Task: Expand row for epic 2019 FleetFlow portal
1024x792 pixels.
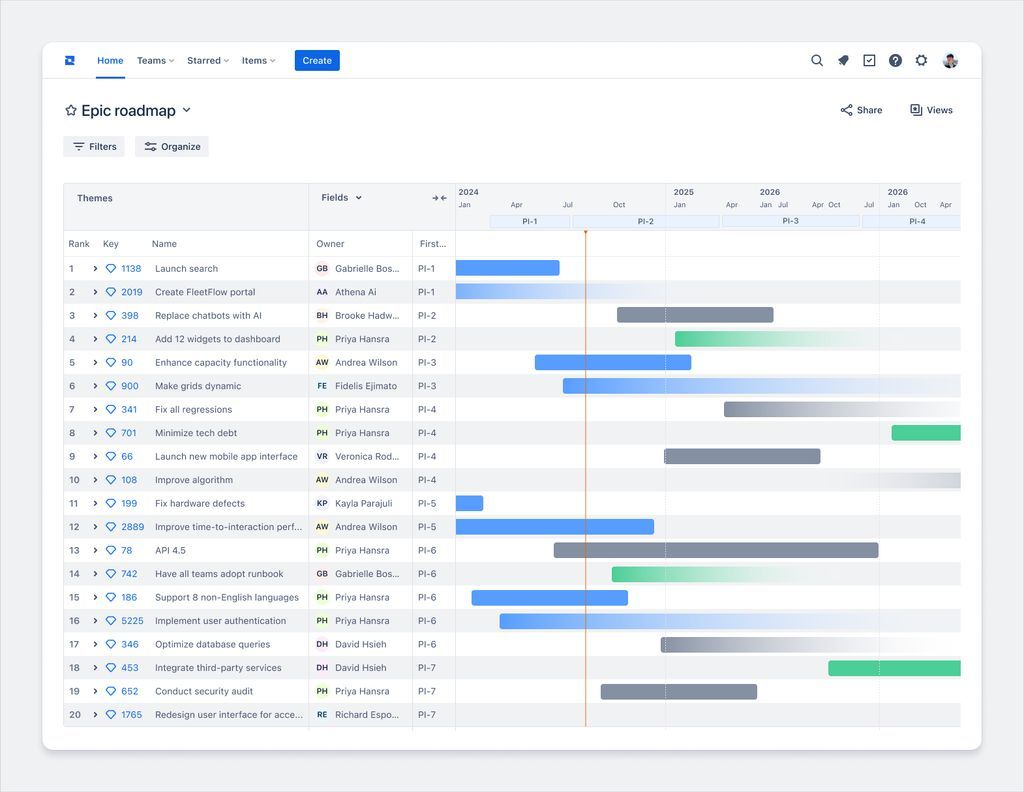Action: click(95, 292)
